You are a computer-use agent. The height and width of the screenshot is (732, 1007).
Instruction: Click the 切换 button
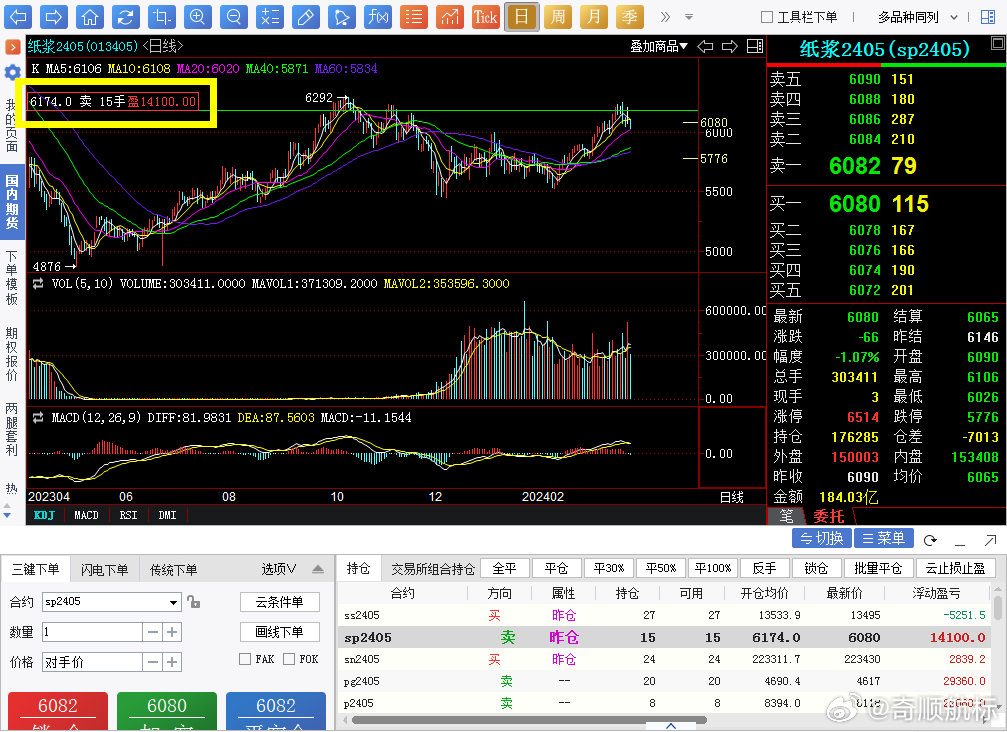click(x=821, y=538)
